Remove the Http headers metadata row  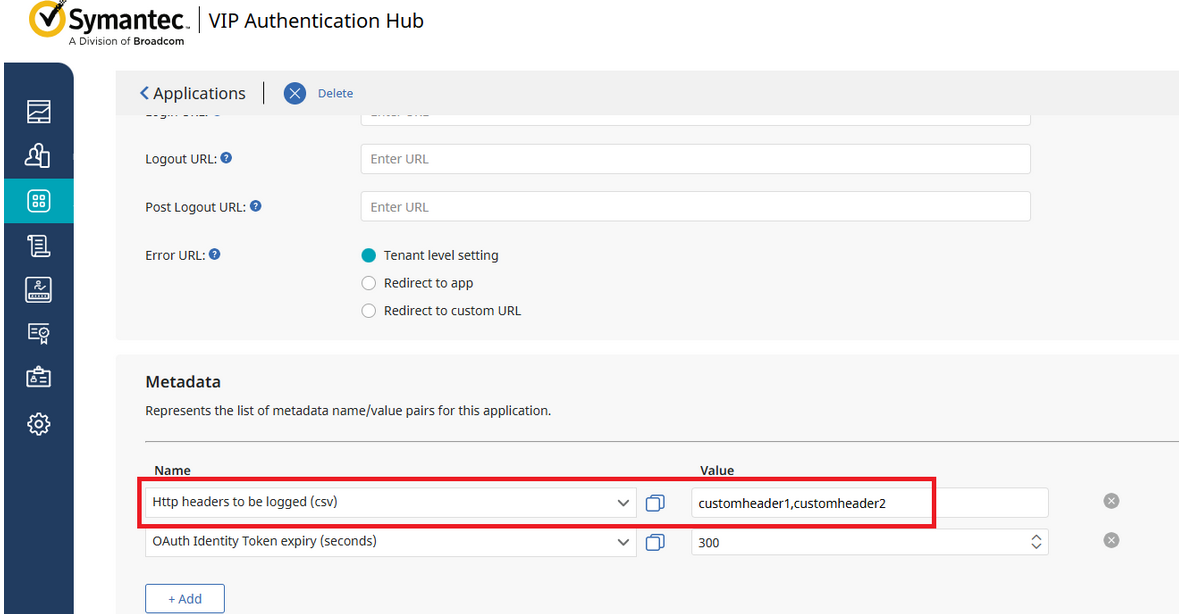click(x=1111, y=501)
